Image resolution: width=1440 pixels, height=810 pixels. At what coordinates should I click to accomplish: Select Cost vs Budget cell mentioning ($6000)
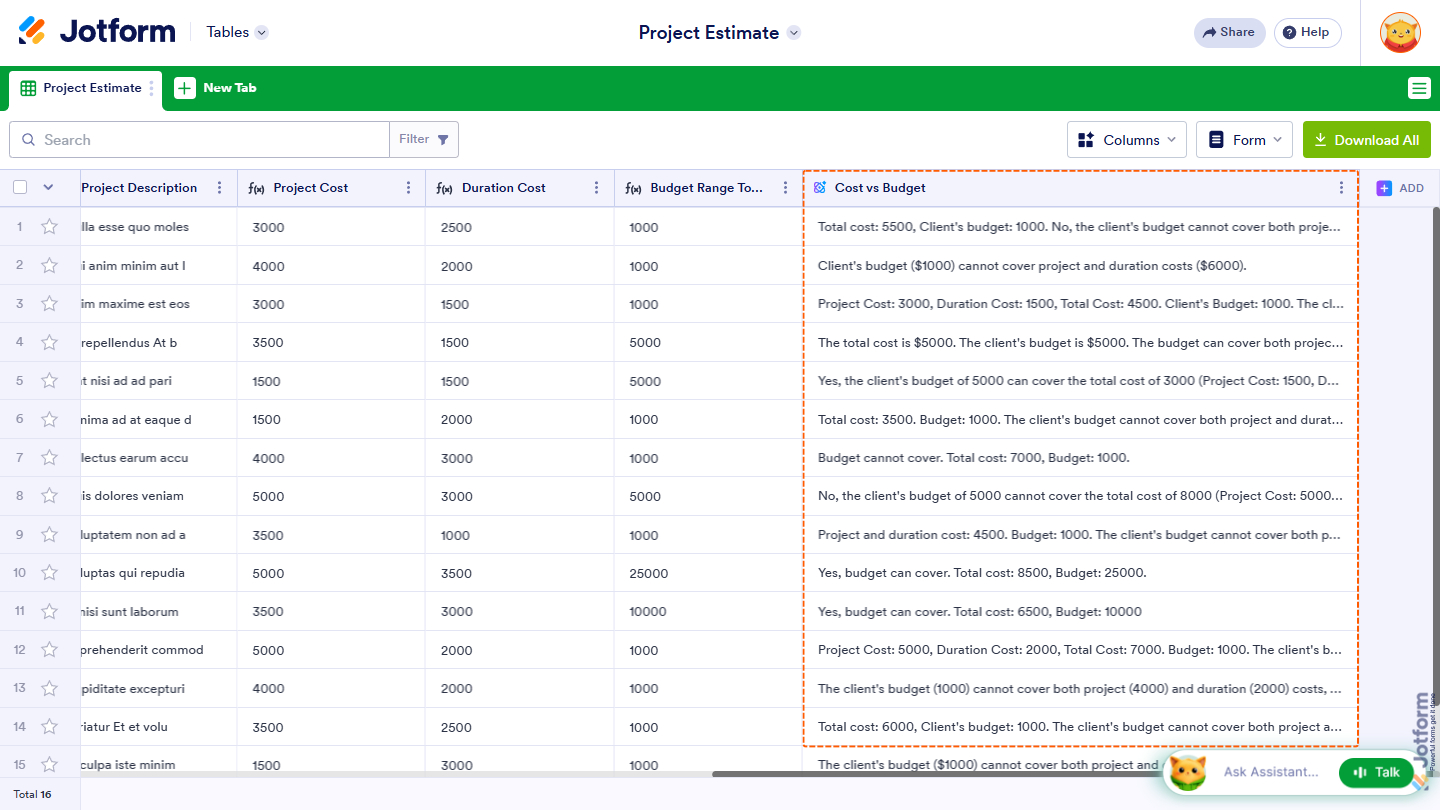[1080, 266]
